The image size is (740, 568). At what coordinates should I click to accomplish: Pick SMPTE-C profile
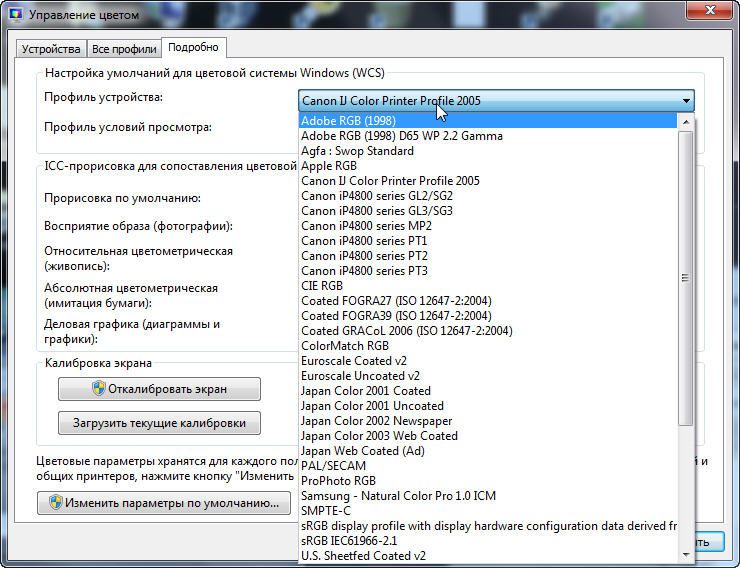tap(488, 511)
